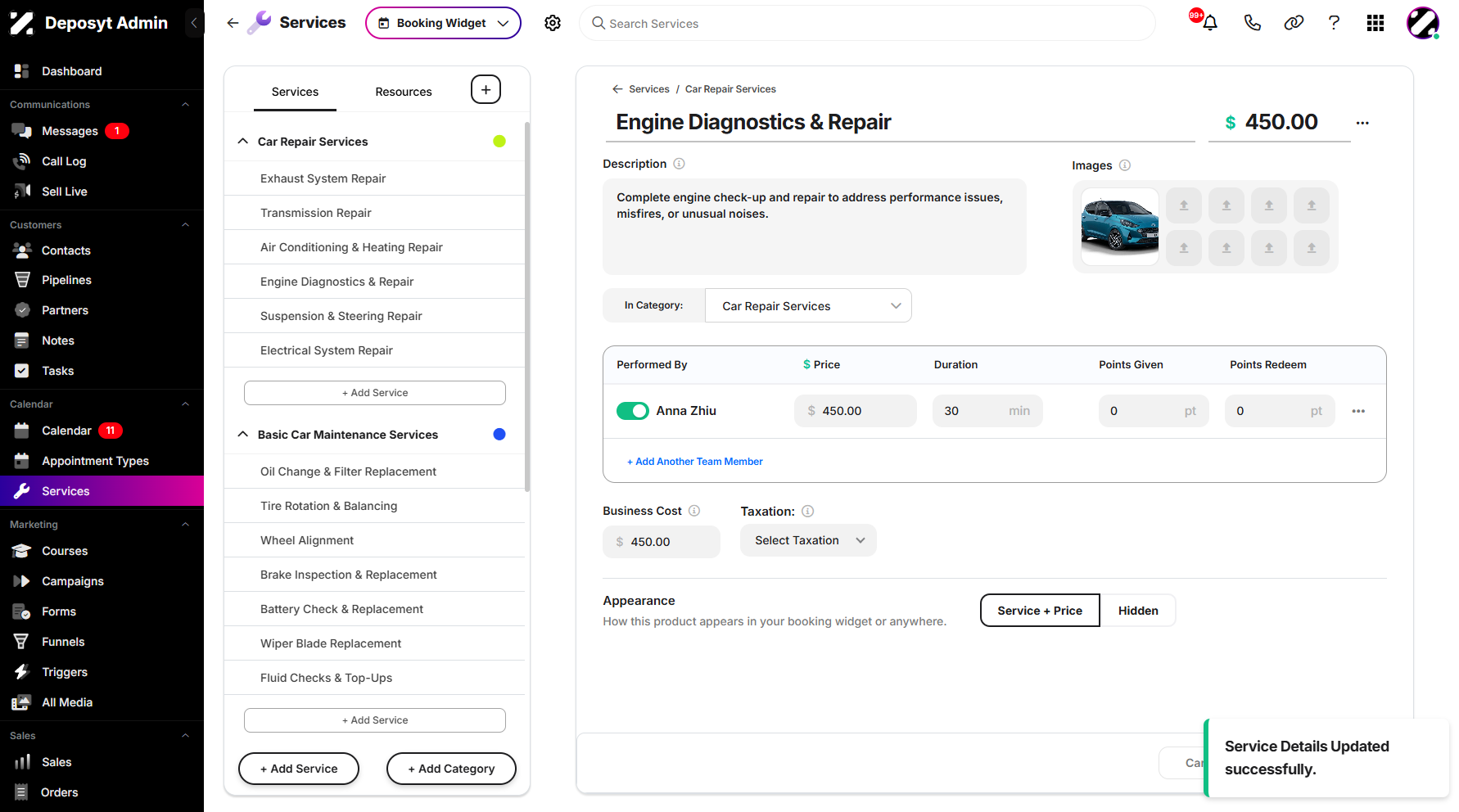1459x812 pixels.
Task: Click Add Another Team Member link
Action: tap(695, 462)
